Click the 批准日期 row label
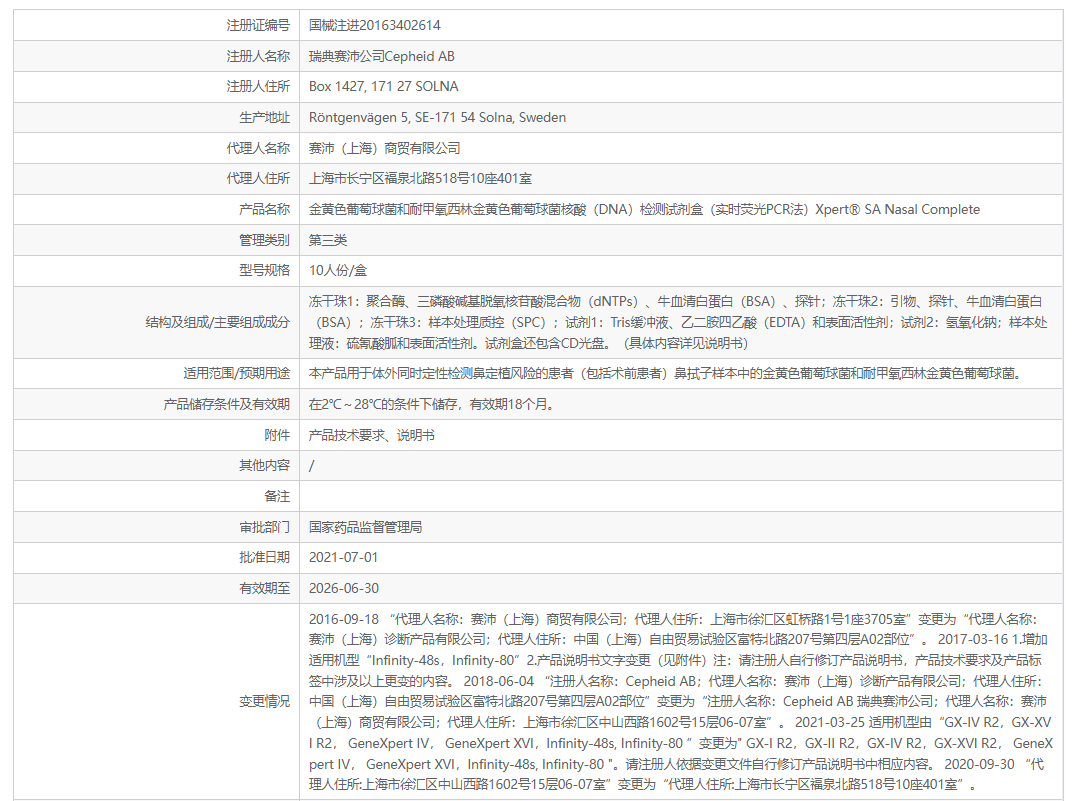This screenshot has width=1075, height=801. [x=264, y=557]
